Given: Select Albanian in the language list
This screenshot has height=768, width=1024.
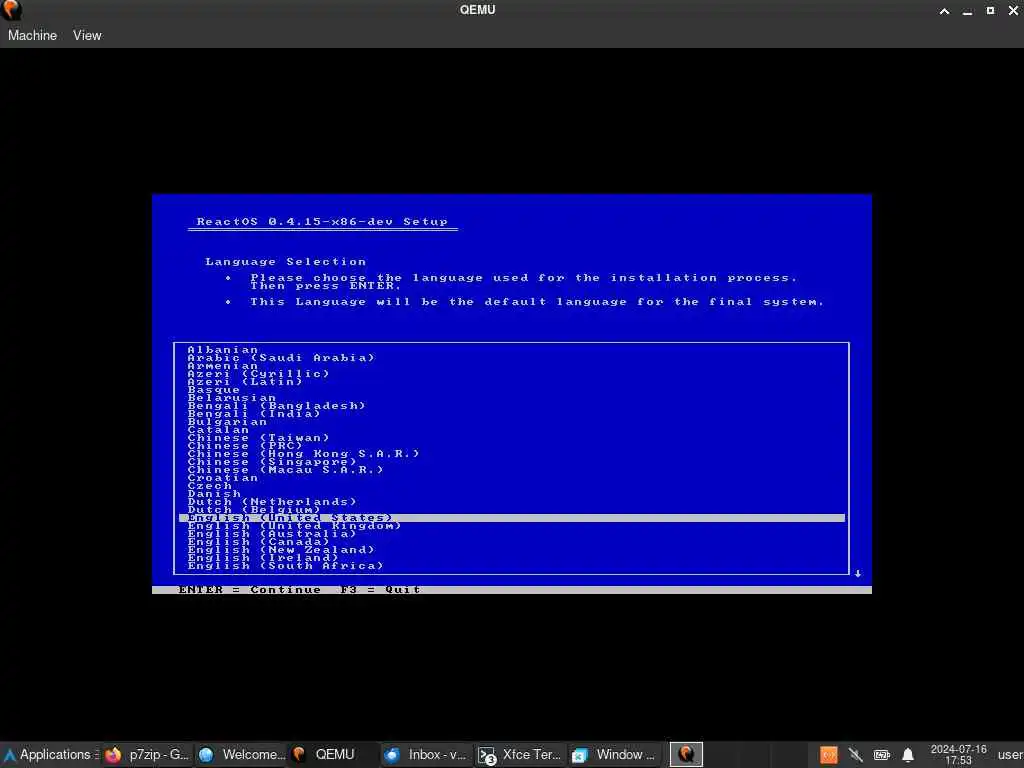Looking at the screenshot, I should pyautogui.click(x=223, y=350).
